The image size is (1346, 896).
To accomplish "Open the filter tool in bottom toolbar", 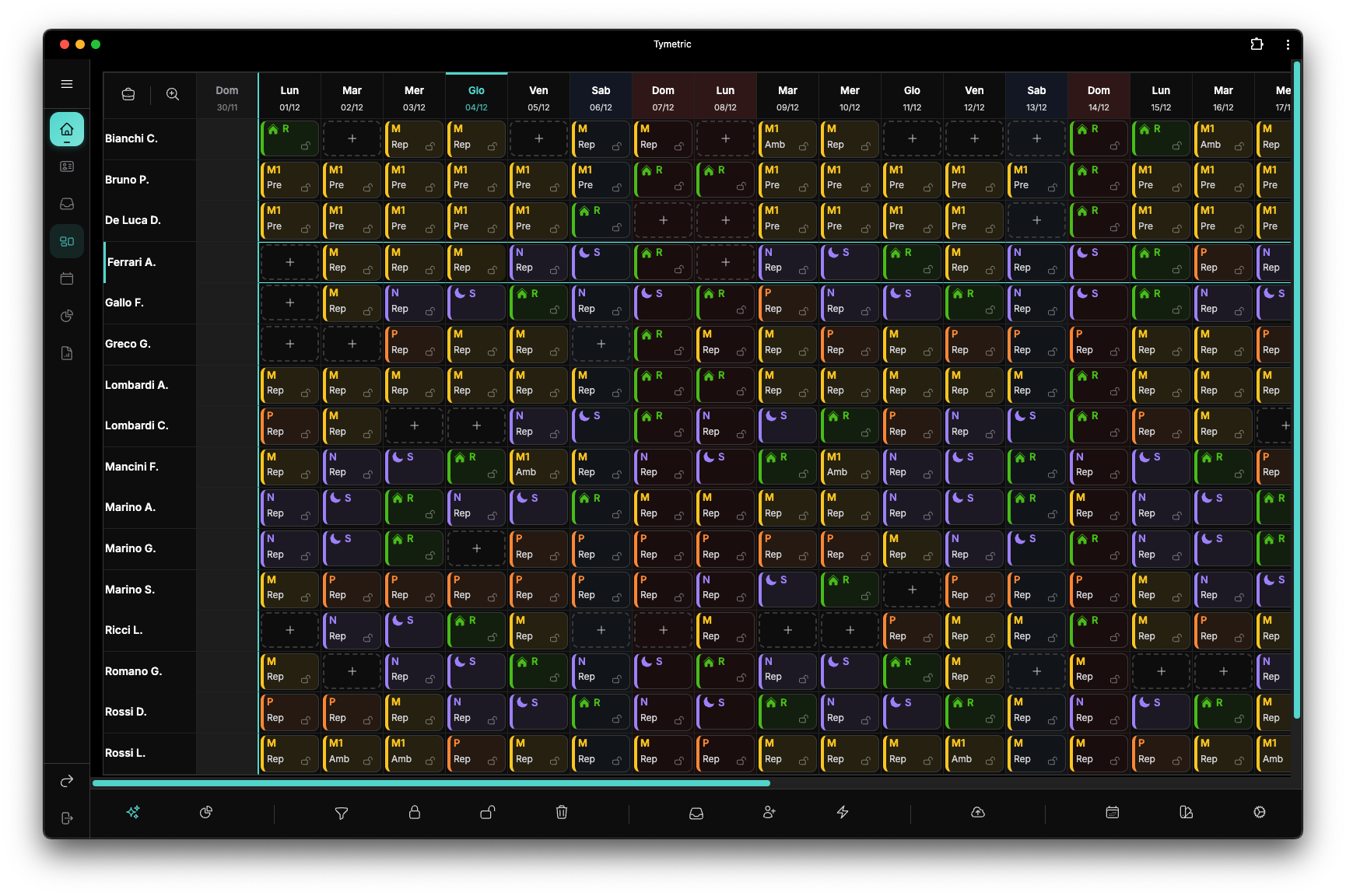I will [342, 812].
